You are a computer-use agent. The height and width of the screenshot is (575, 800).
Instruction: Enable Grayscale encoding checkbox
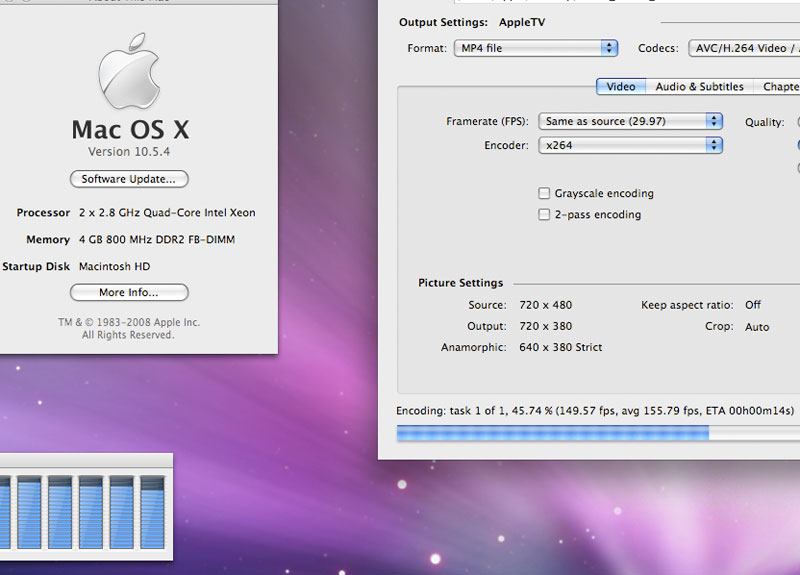(544, 193)
